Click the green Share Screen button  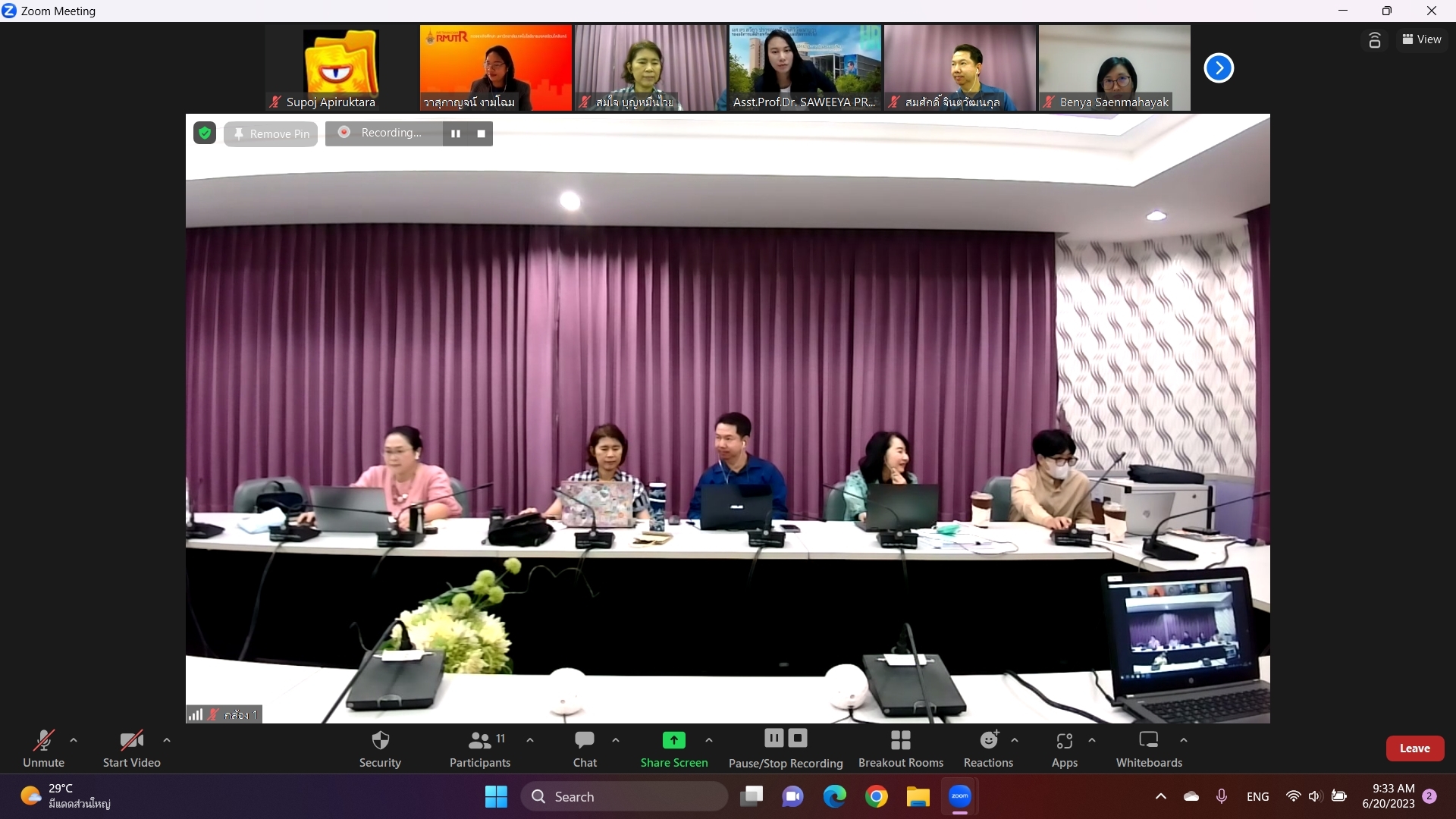pos(674,748)
